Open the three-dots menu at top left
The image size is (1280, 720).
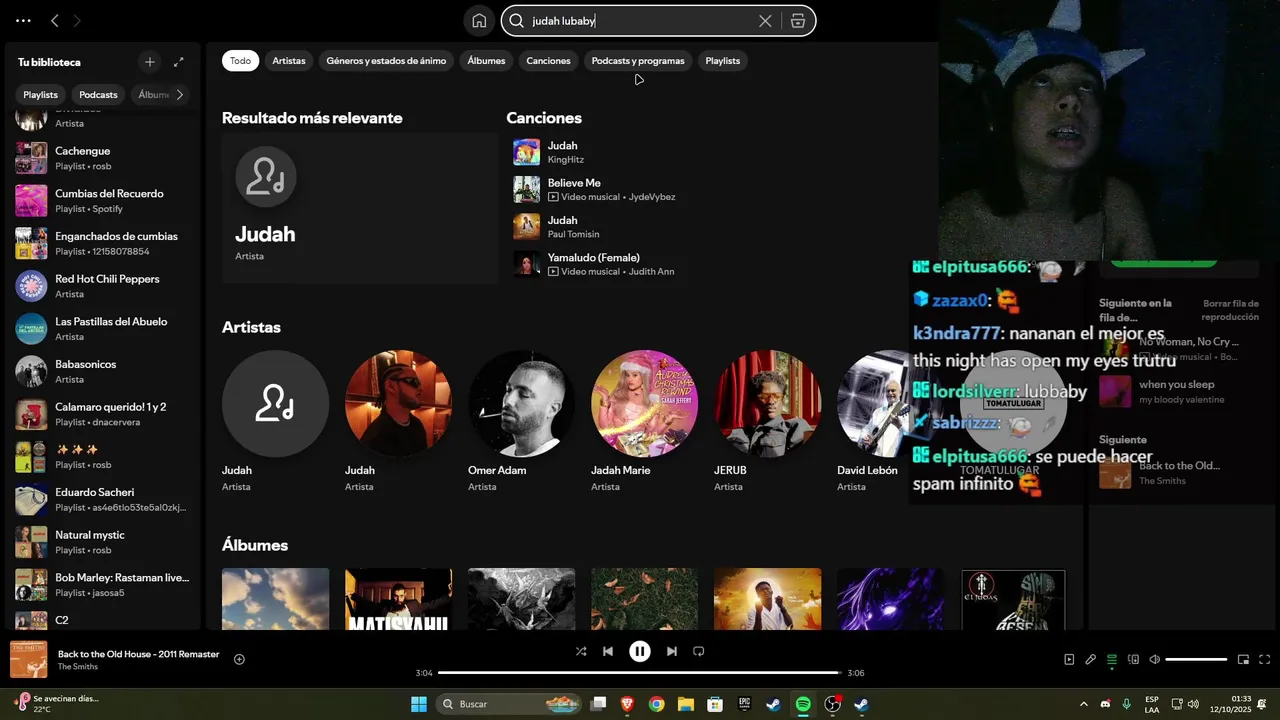tap(23, 21)
